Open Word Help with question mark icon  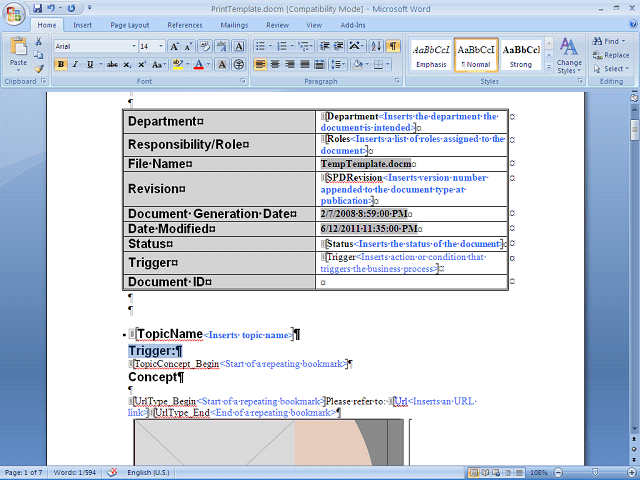pos(632,24)
